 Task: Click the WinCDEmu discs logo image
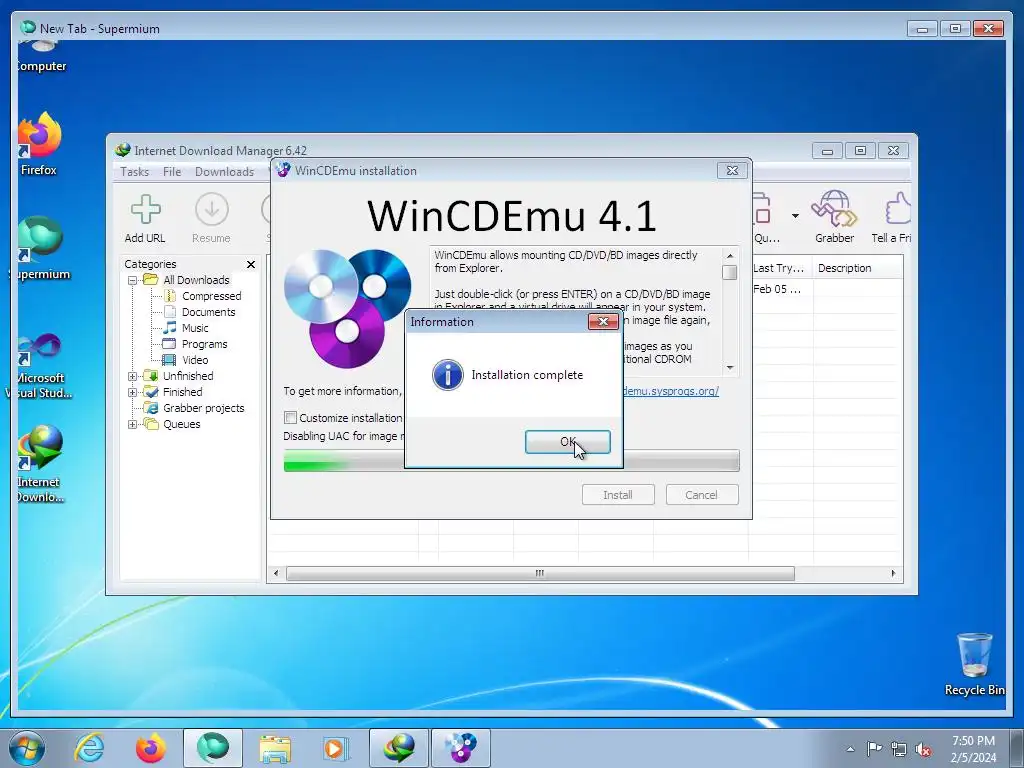tap(347, 309)
